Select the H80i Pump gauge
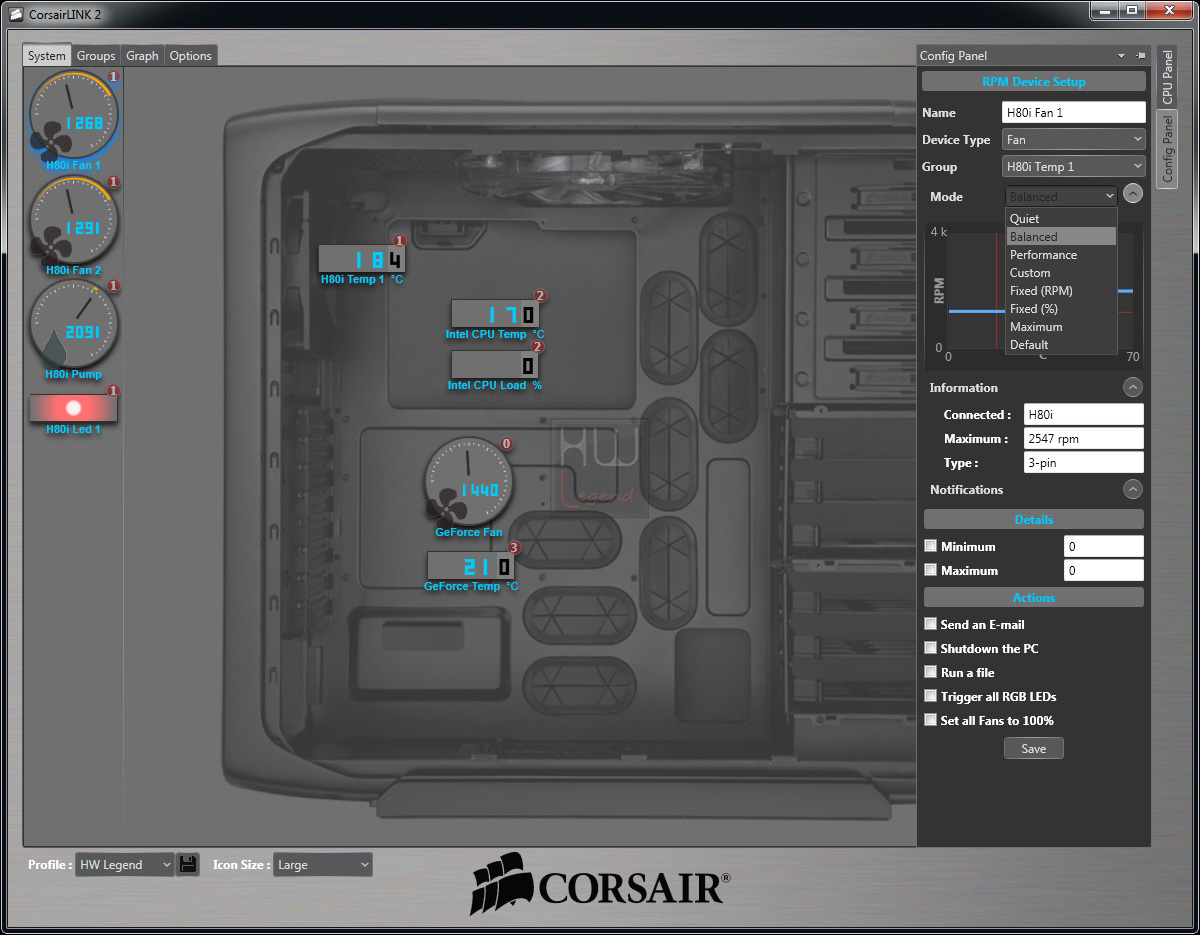 (x=73, y=325)
